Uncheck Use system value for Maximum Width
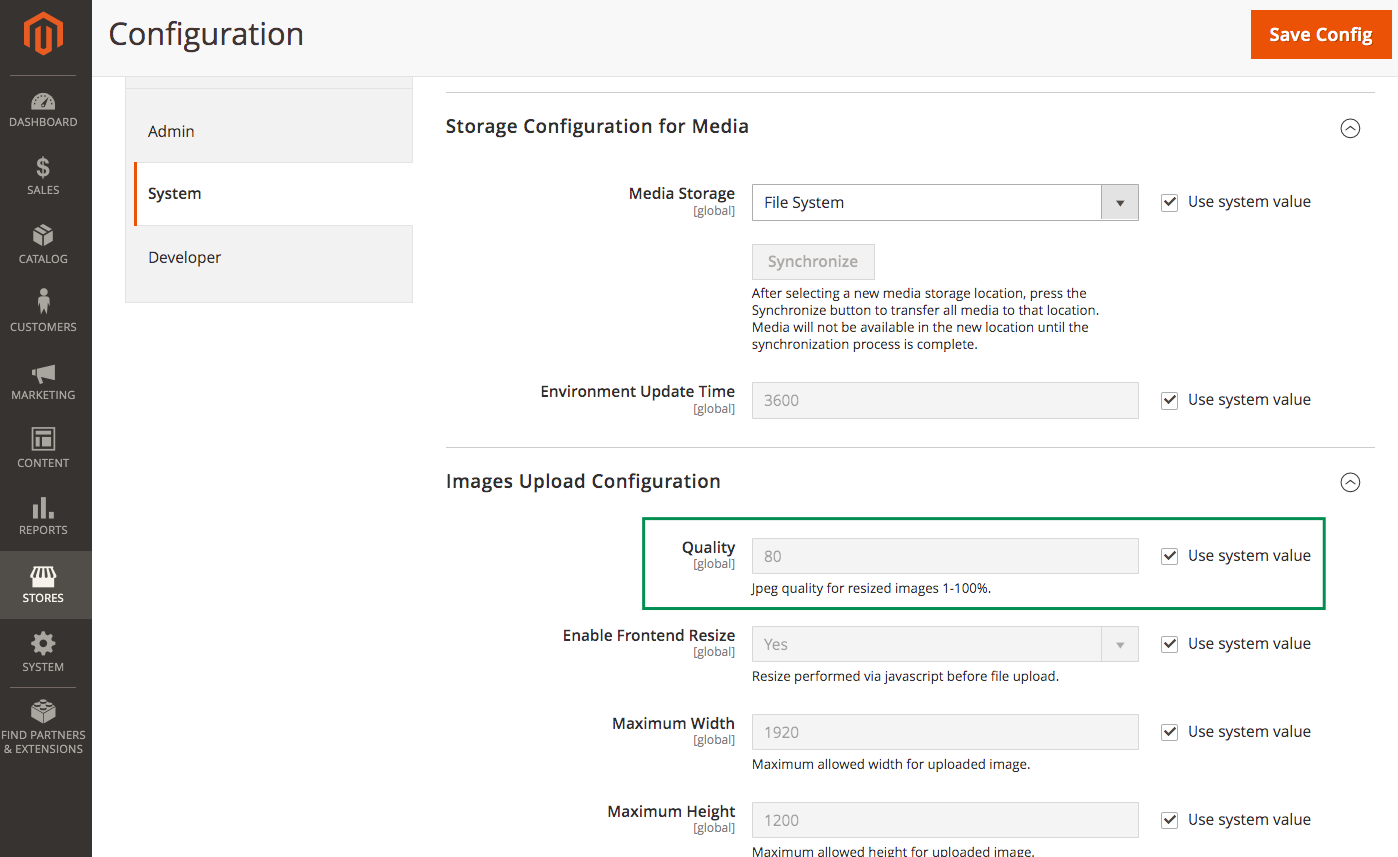Screen dimensions: 1398x857 click(1169, 731)
